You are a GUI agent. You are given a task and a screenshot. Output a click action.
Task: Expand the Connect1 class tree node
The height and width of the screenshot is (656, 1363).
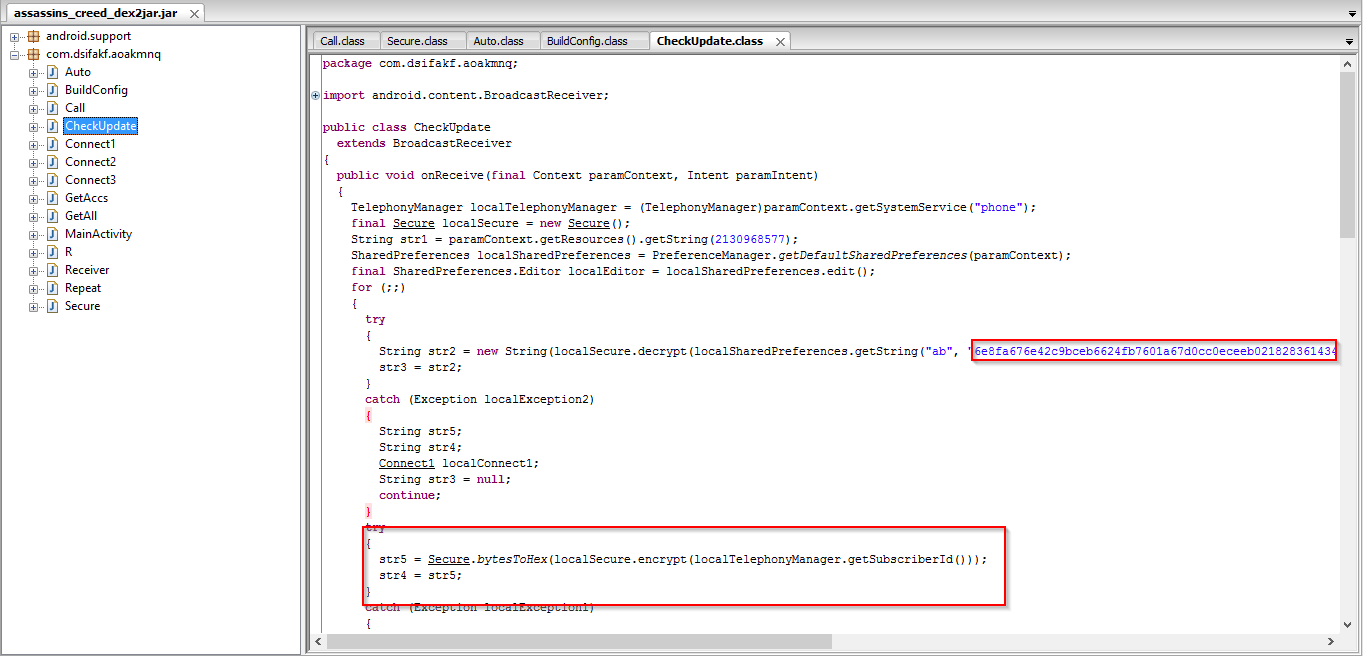coord(34,144)
